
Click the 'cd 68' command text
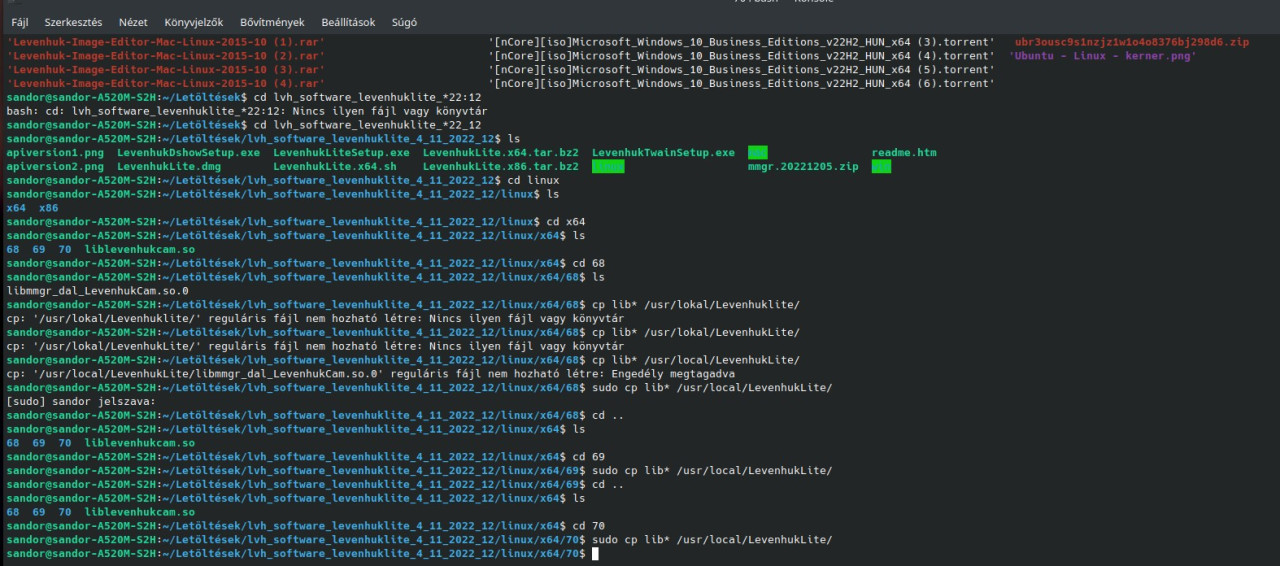589,263
